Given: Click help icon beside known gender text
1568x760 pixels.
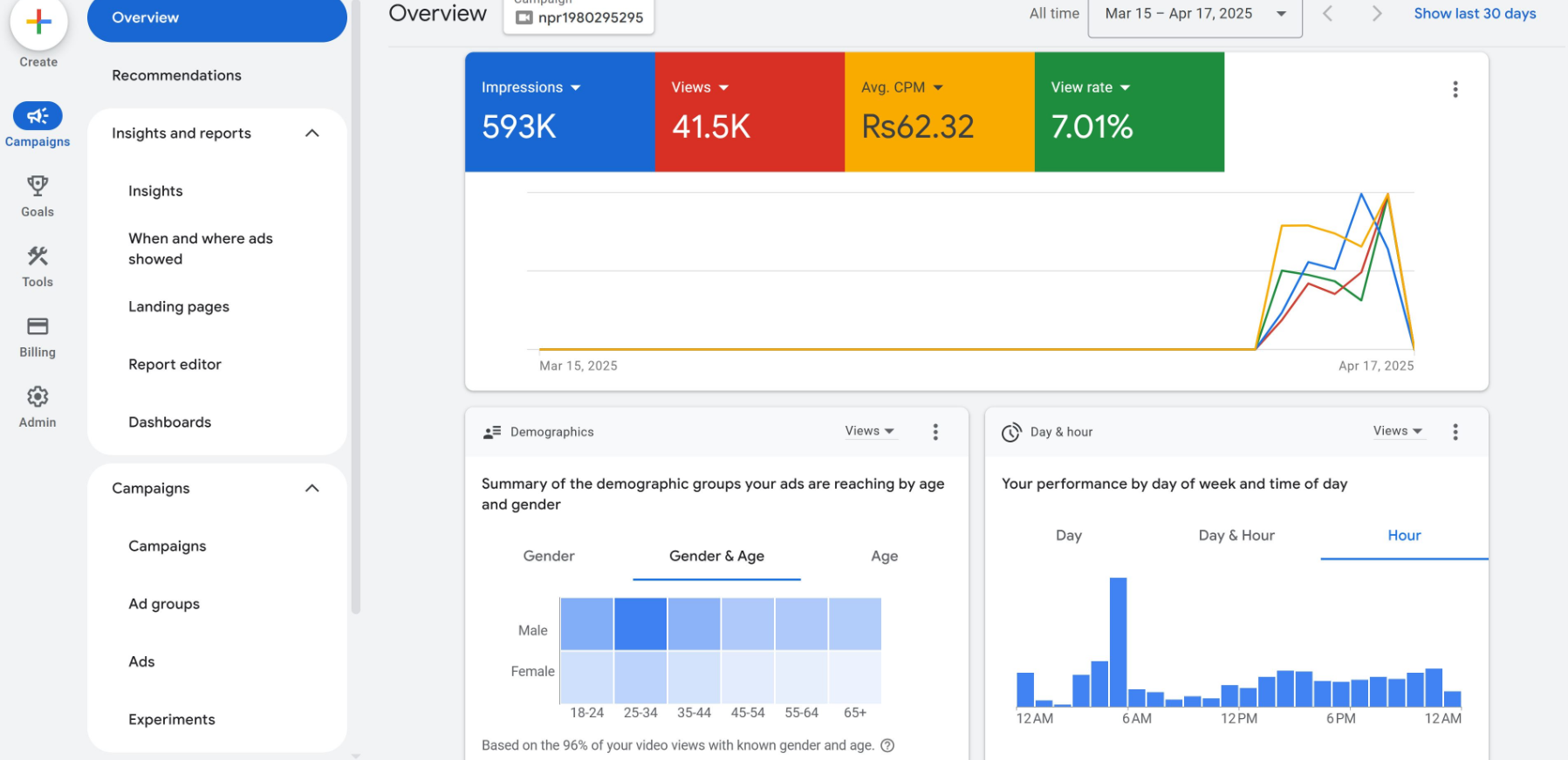Looking at the screenshot, I should point(887,745).
